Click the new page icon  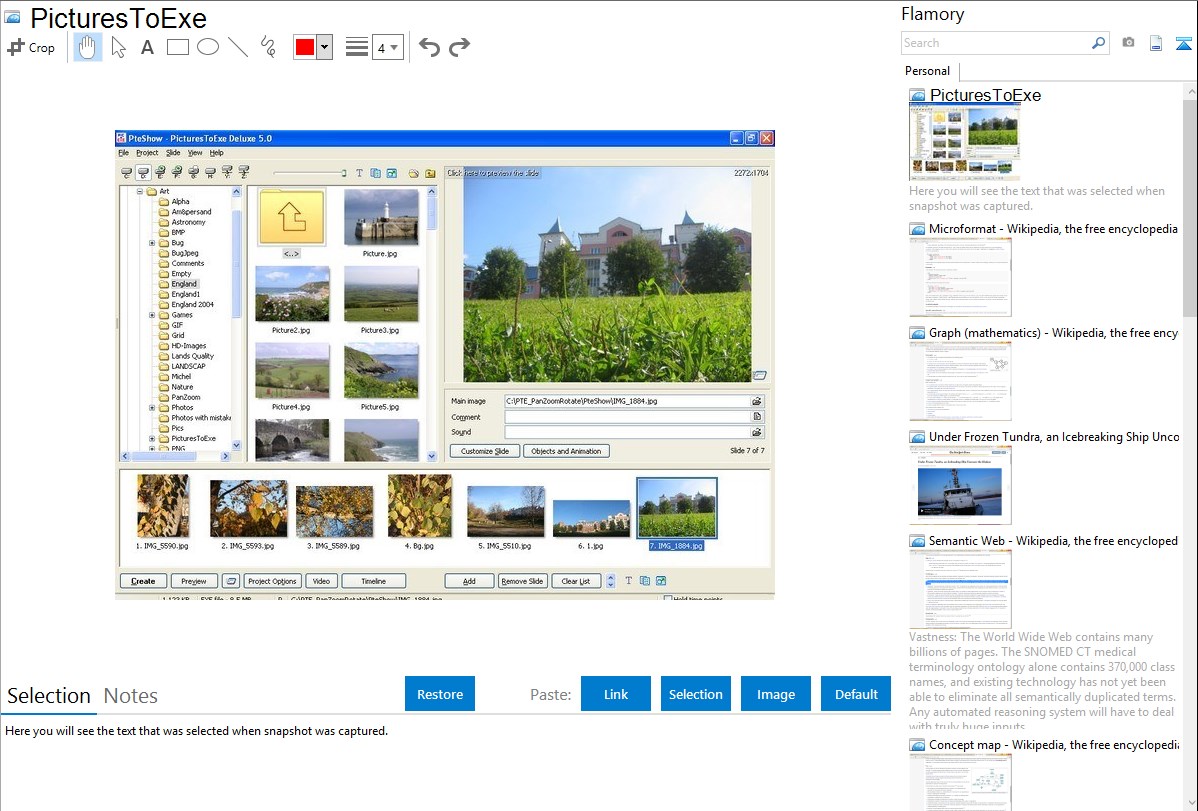pyautogui.click(x=1156, y=43)
